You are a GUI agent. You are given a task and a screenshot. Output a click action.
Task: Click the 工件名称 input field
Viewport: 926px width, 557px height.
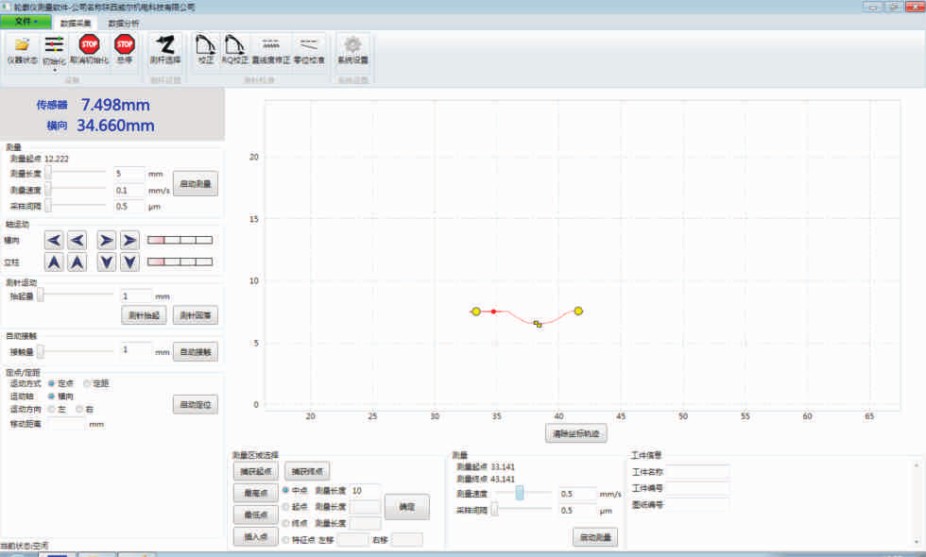[x=699, y=472]
